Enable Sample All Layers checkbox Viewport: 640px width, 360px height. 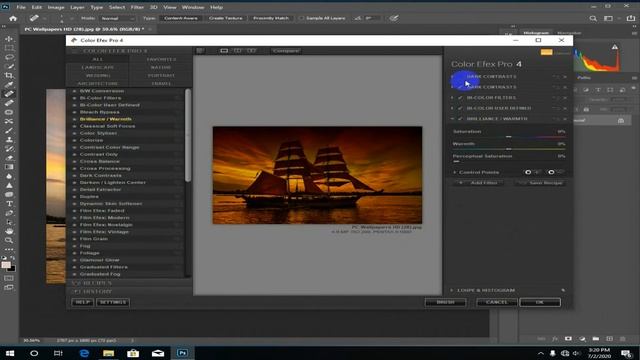(301, 18)
